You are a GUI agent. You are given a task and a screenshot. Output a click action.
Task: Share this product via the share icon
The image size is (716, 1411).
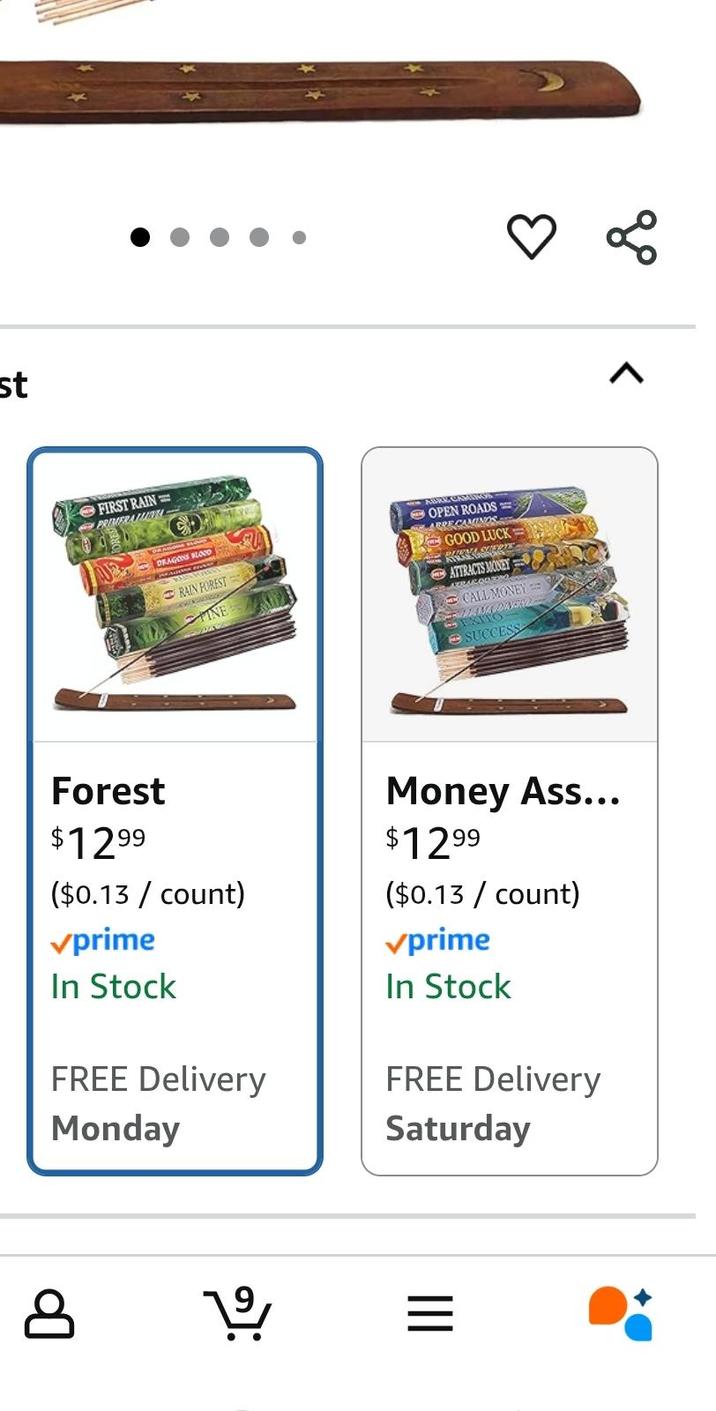coord(630,236)
